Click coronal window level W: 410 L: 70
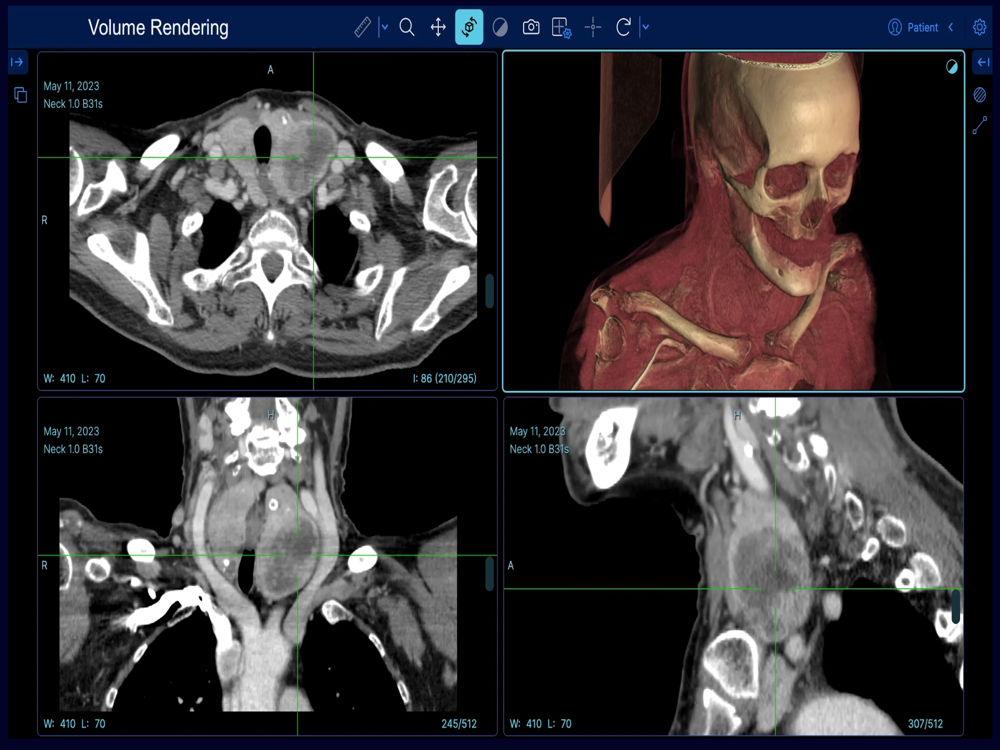Viewport: 1000px width, 750px height. [x=75, y=724]
